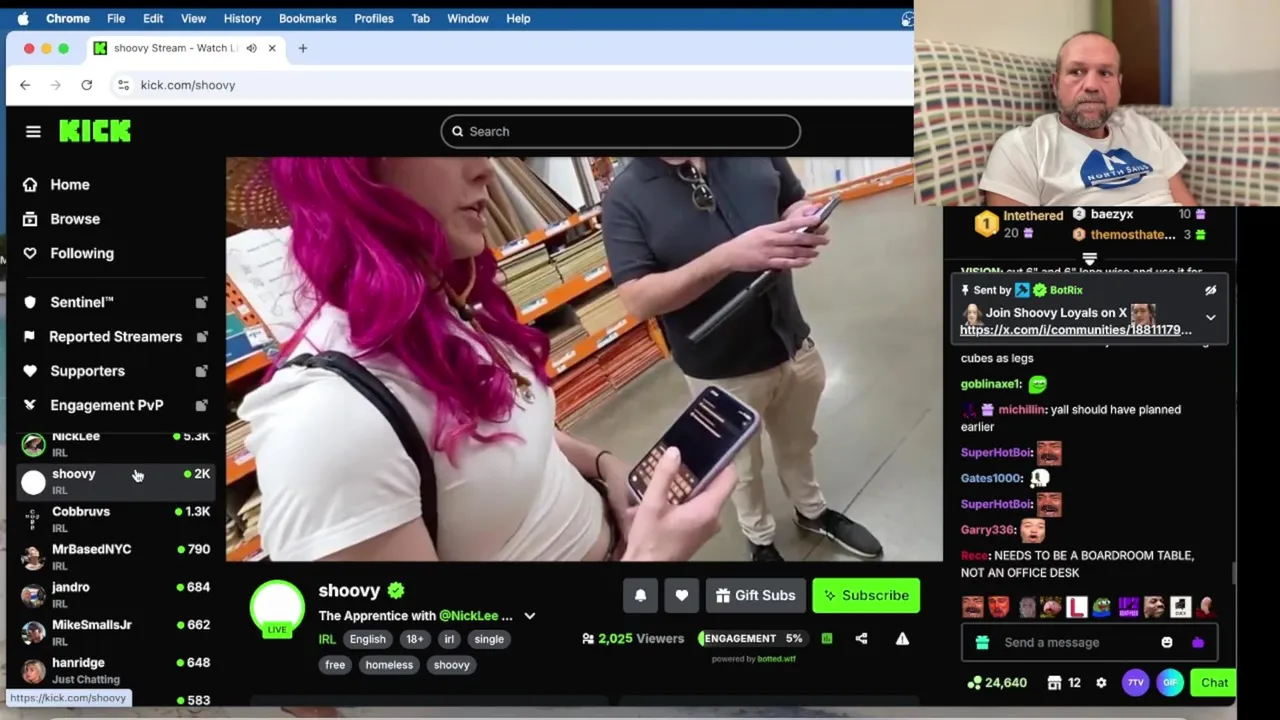Open a new browser tab with plus
Image resolution: width=1280 pixels, height=720 pixels.
pos(303,48)
